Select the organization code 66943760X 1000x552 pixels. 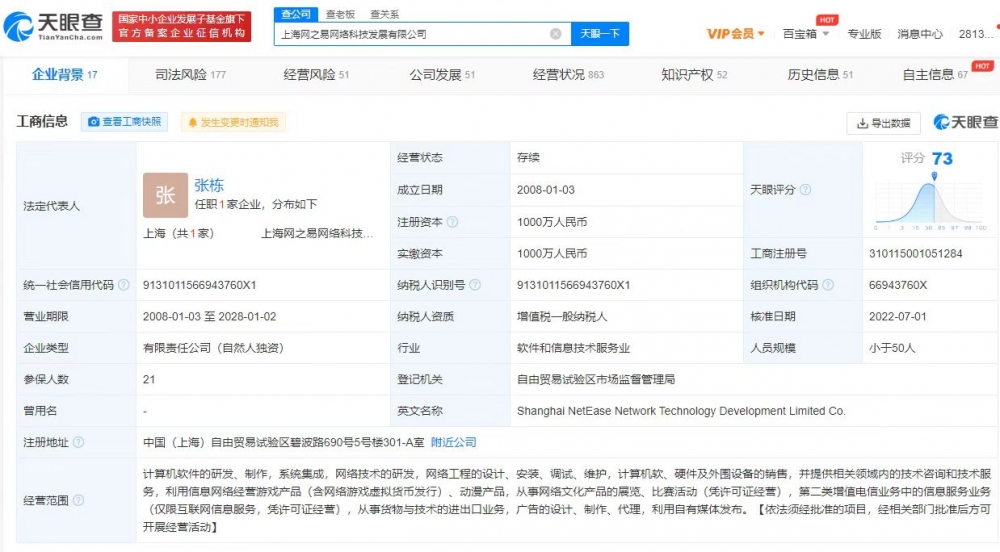tap(897, 285)
